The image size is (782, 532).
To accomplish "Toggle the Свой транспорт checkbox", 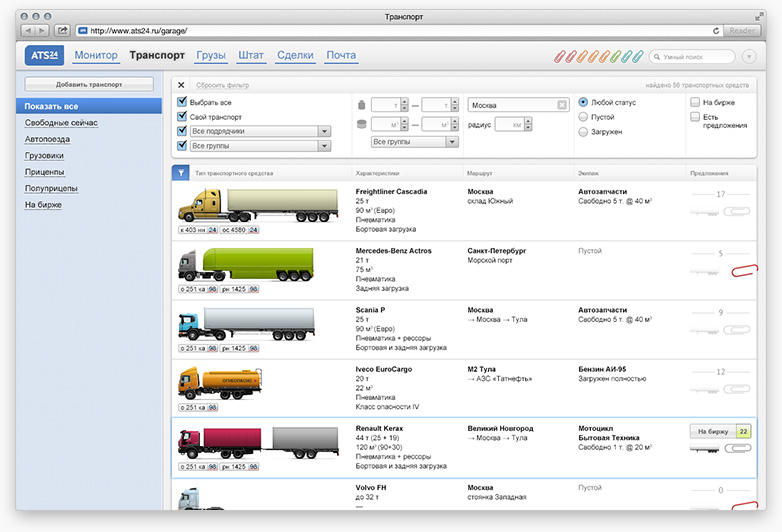I will 182,116.
